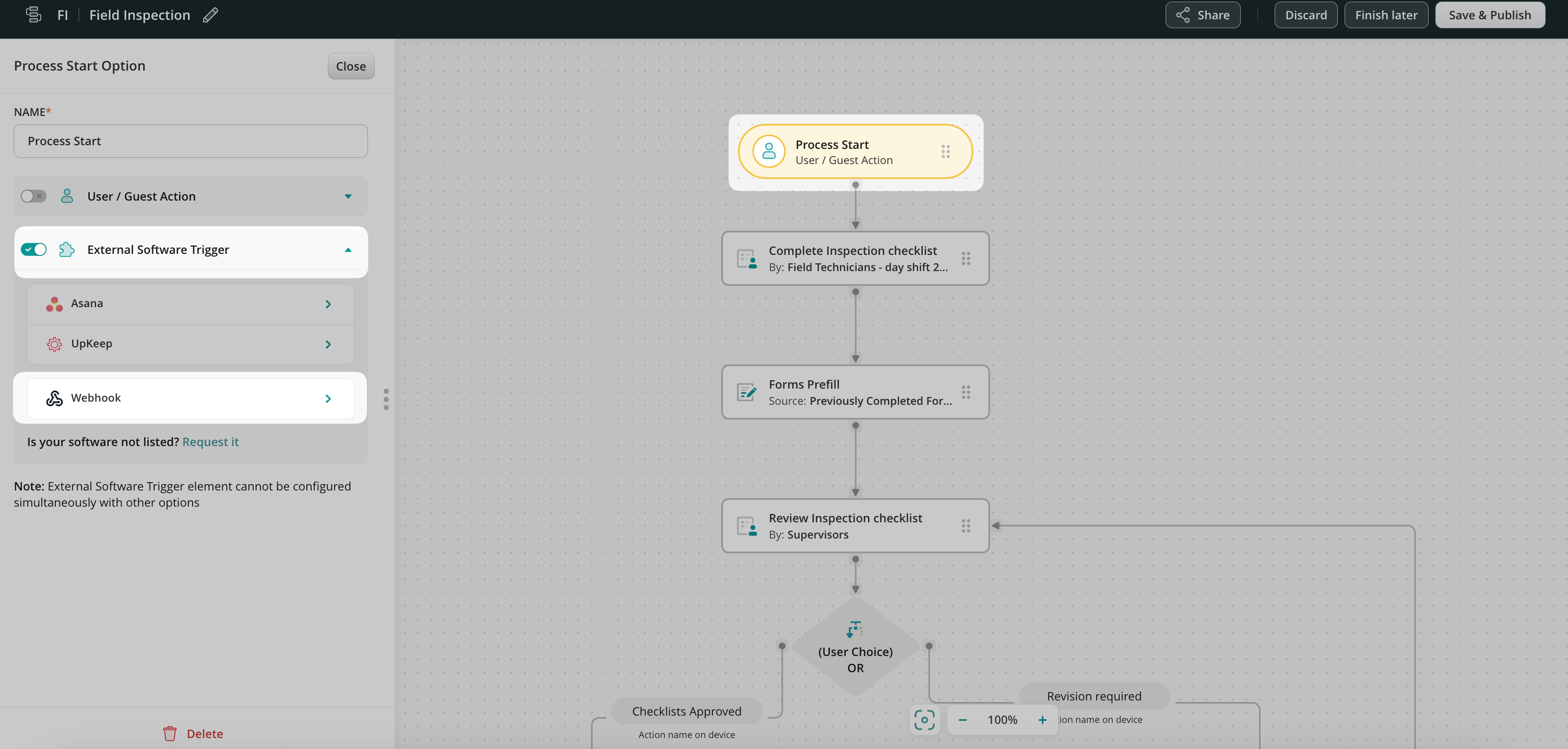
Task: Disable the External Software Trigger toggle
Action: point(33,250)
